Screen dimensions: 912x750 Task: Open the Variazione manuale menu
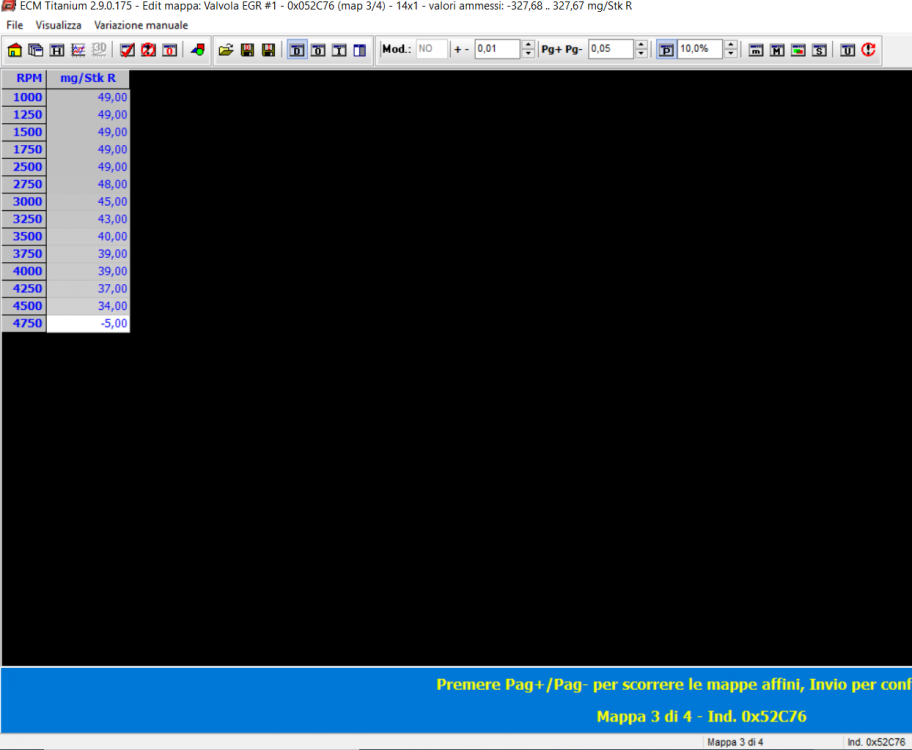141,24
